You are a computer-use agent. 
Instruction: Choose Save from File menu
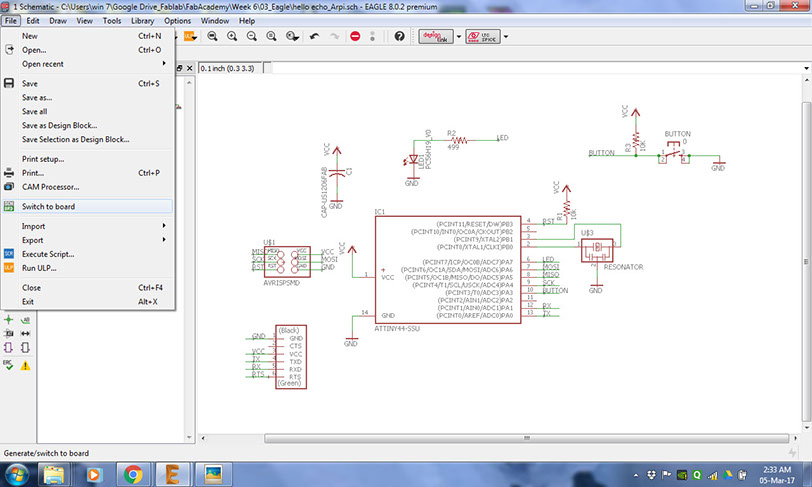click(88, 83)
